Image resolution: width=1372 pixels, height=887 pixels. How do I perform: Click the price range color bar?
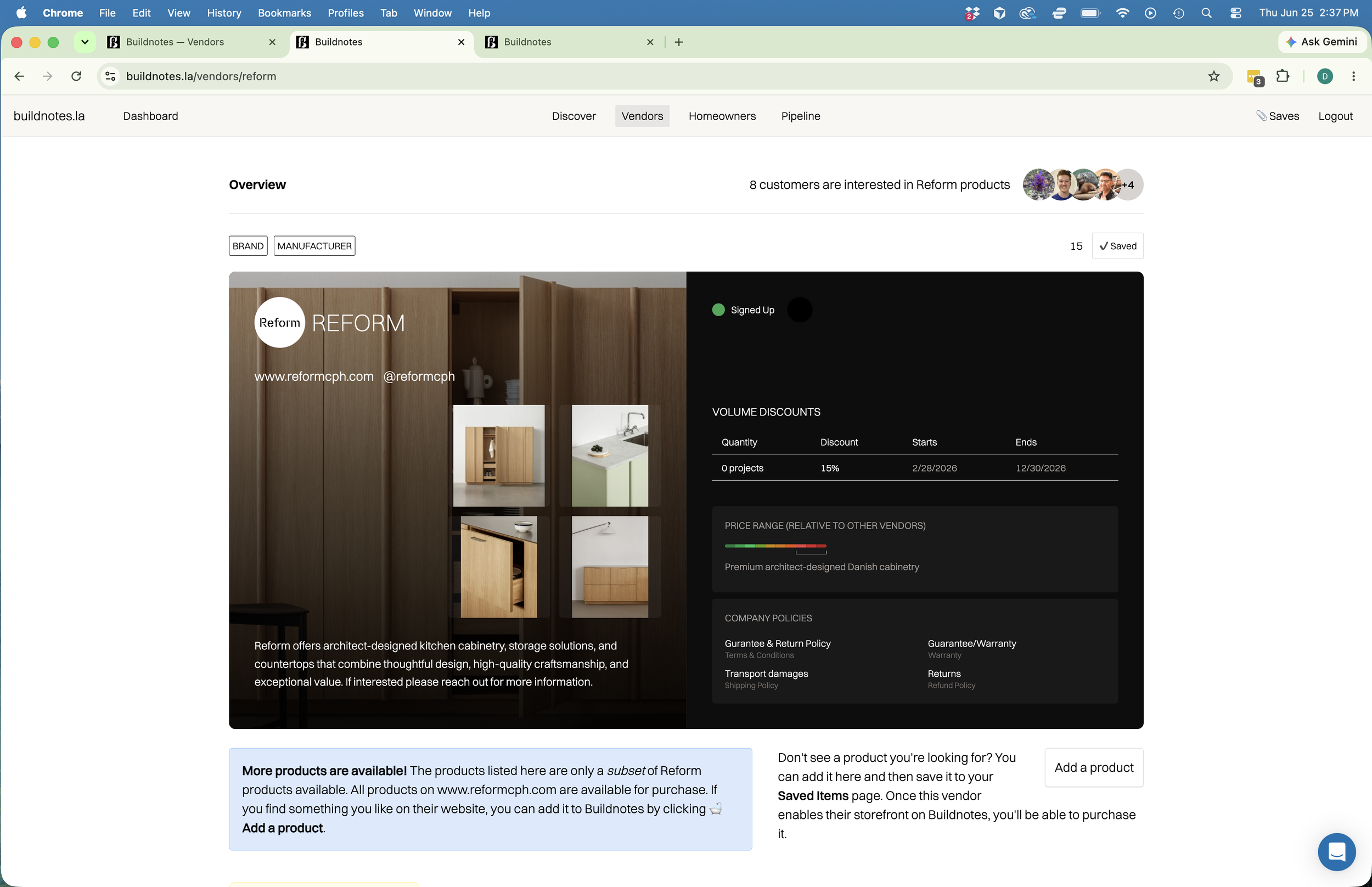click(775, 546)
